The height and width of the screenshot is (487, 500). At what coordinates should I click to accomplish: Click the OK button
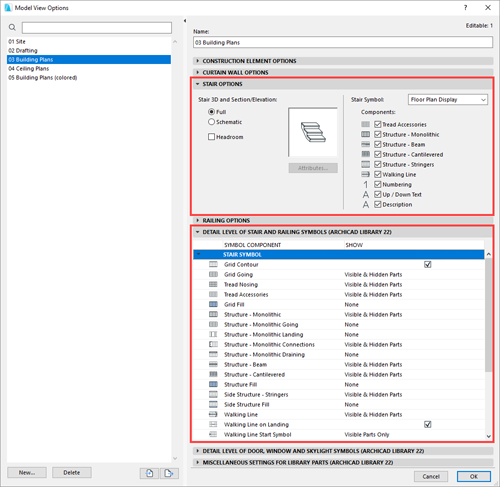click(474, 476)
